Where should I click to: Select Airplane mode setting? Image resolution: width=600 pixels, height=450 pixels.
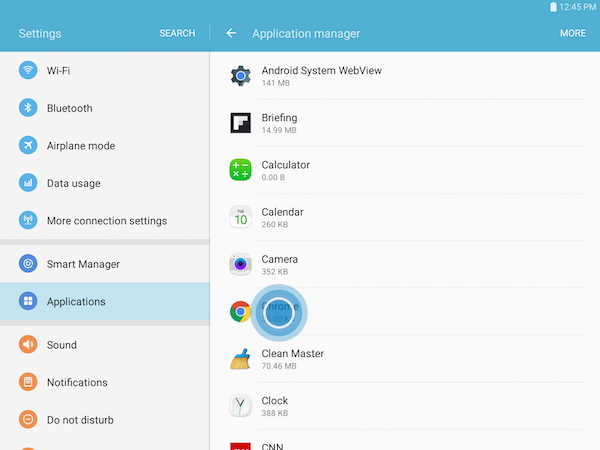click(x=105, y=145)
